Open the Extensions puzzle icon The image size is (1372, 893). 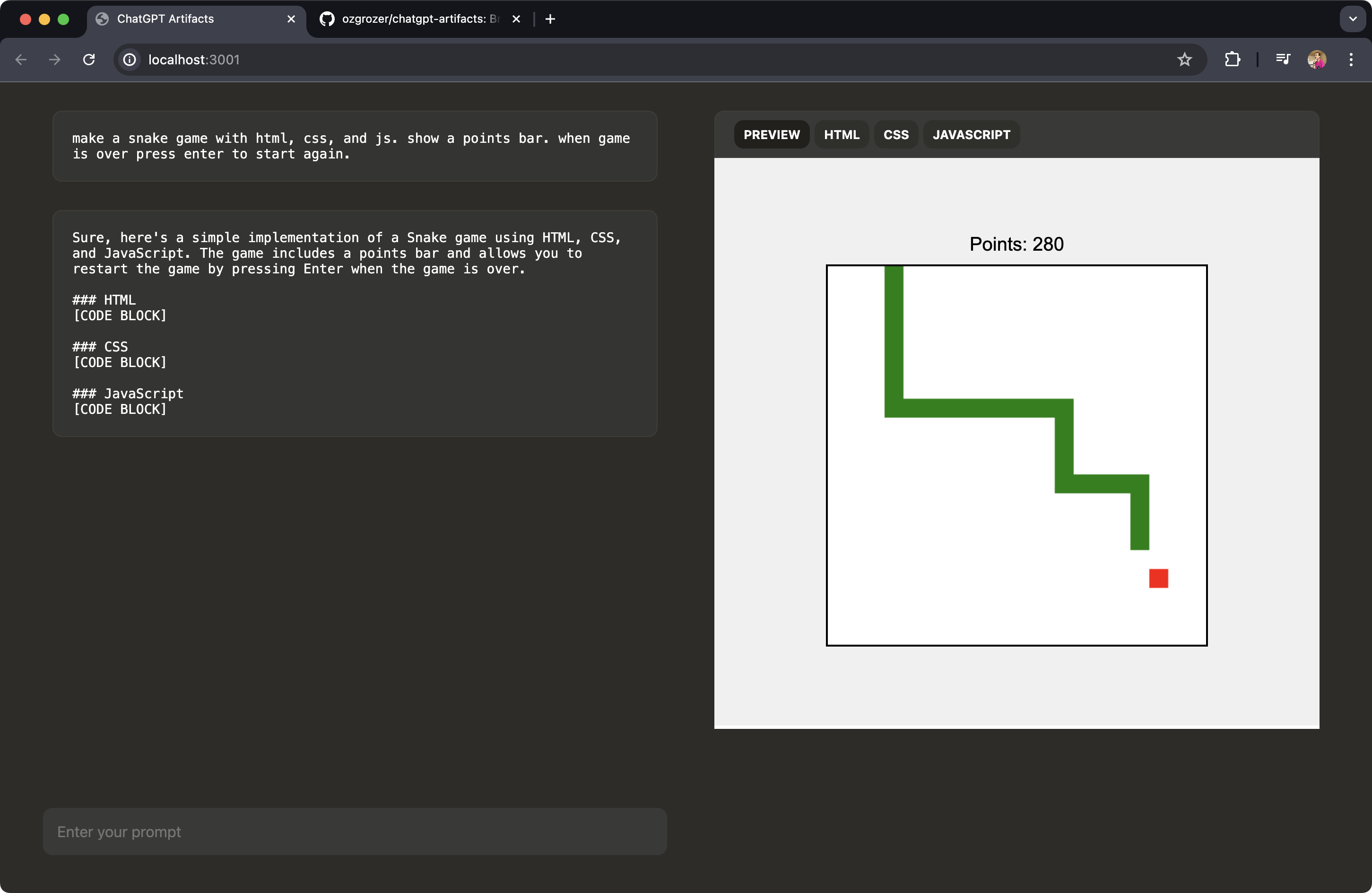coord(1232,60)
